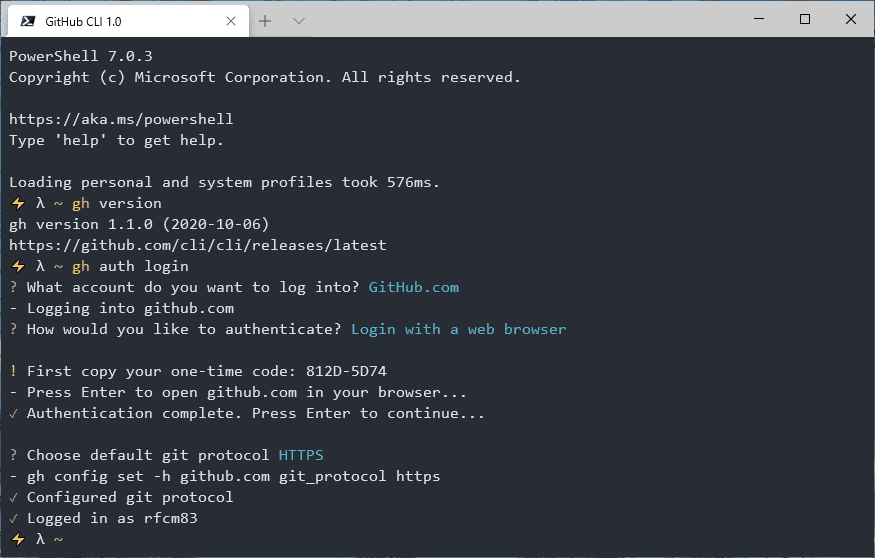The image size is (875, 558).
Task: Expand the new tab profile dropdown chevron
Action: (299, 21)
